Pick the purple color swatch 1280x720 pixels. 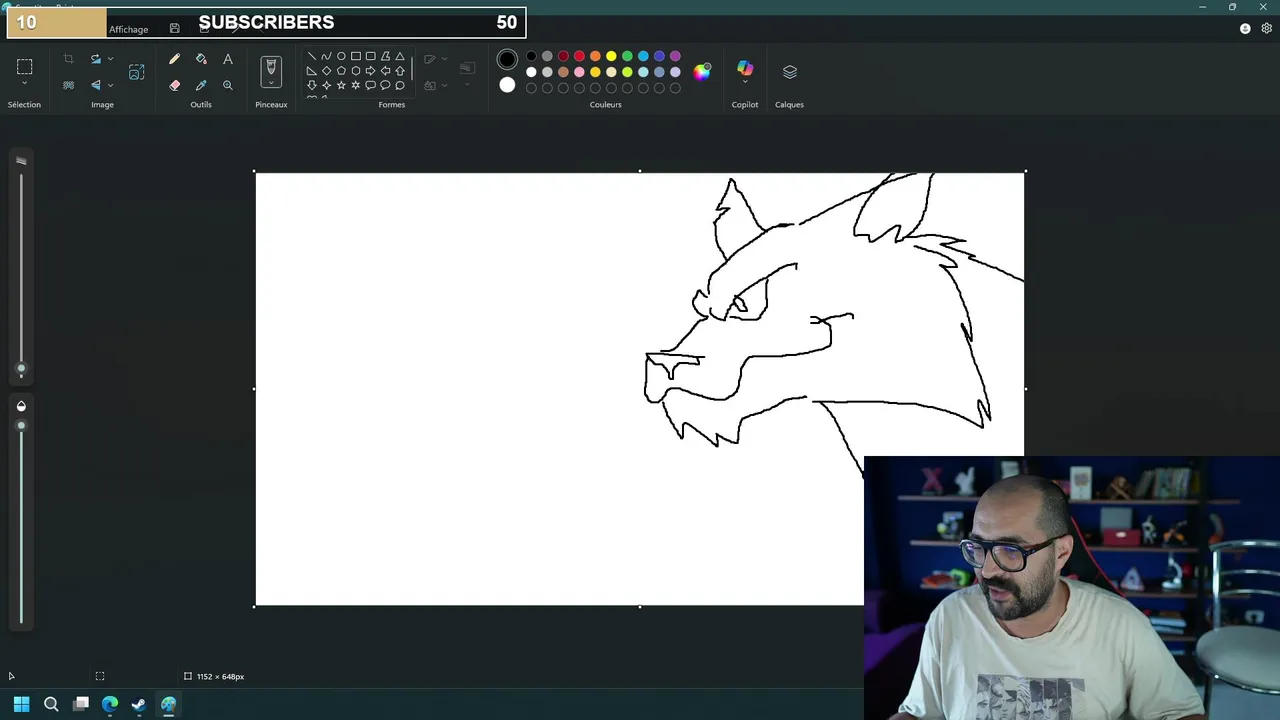click(x=675, y=56)
